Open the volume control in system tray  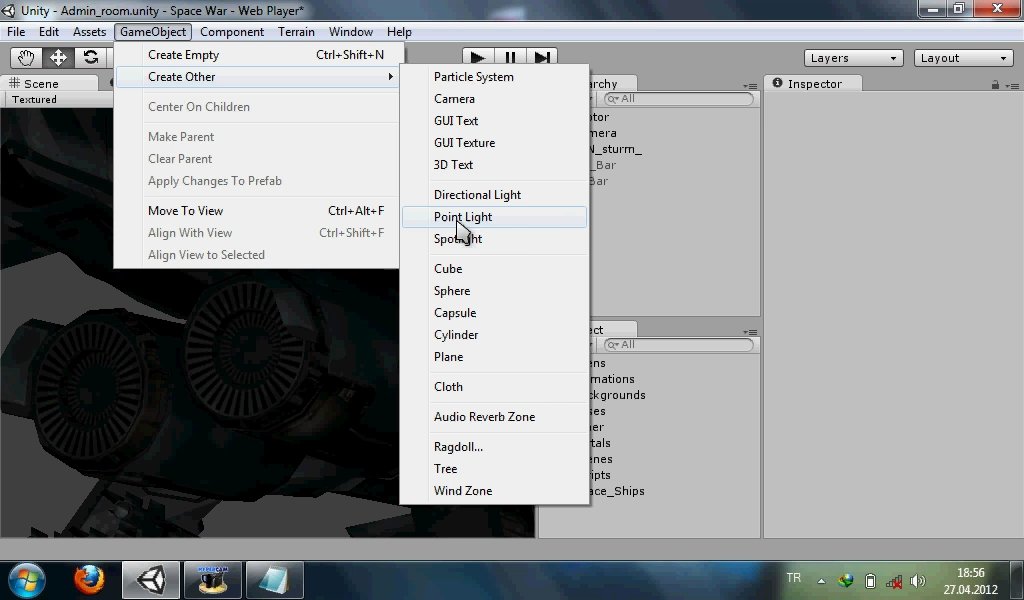pyautogui.click(x=918, y=580)
